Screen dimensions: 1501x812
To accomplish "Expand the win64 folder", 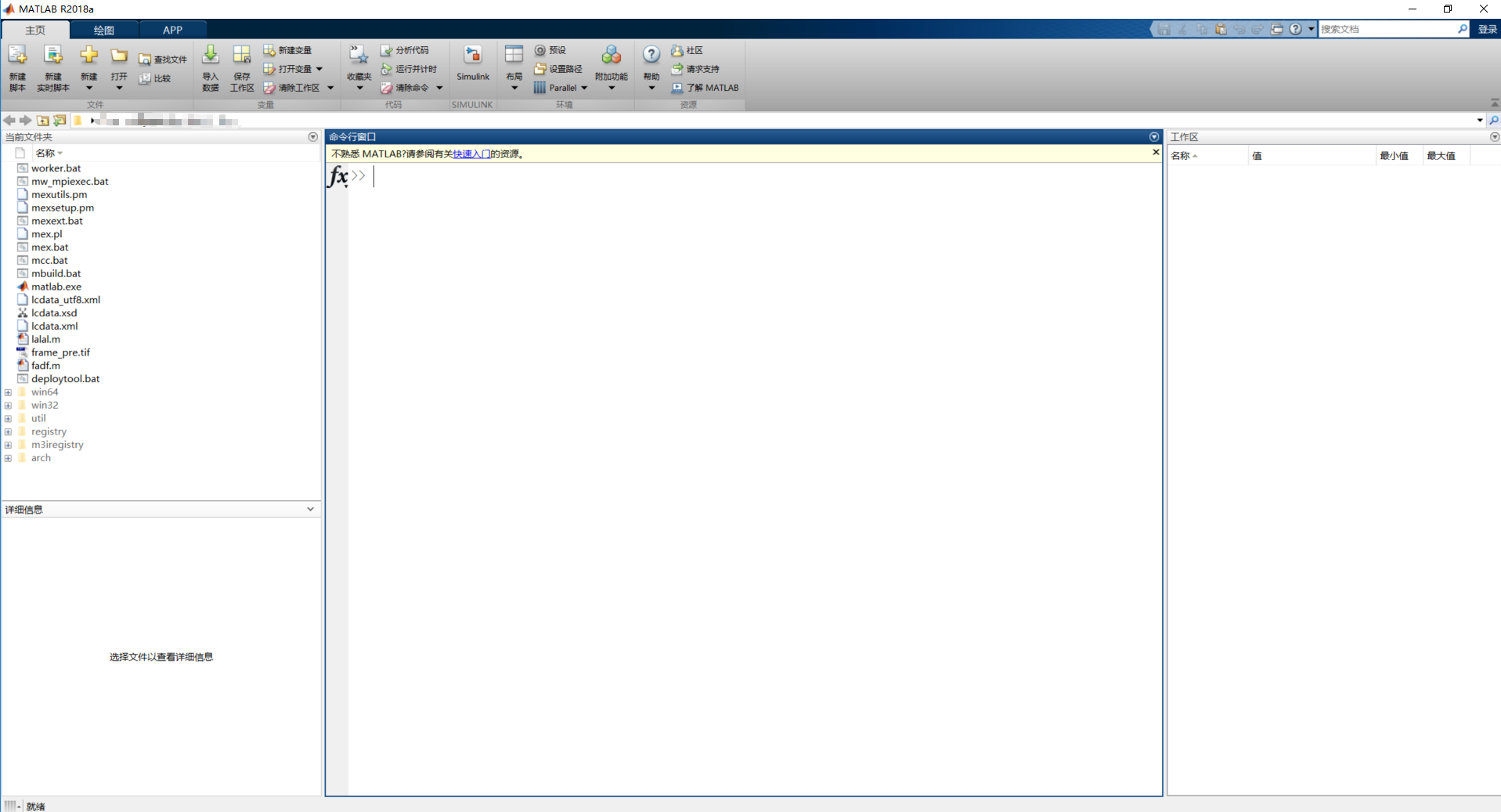I will 8,392.
